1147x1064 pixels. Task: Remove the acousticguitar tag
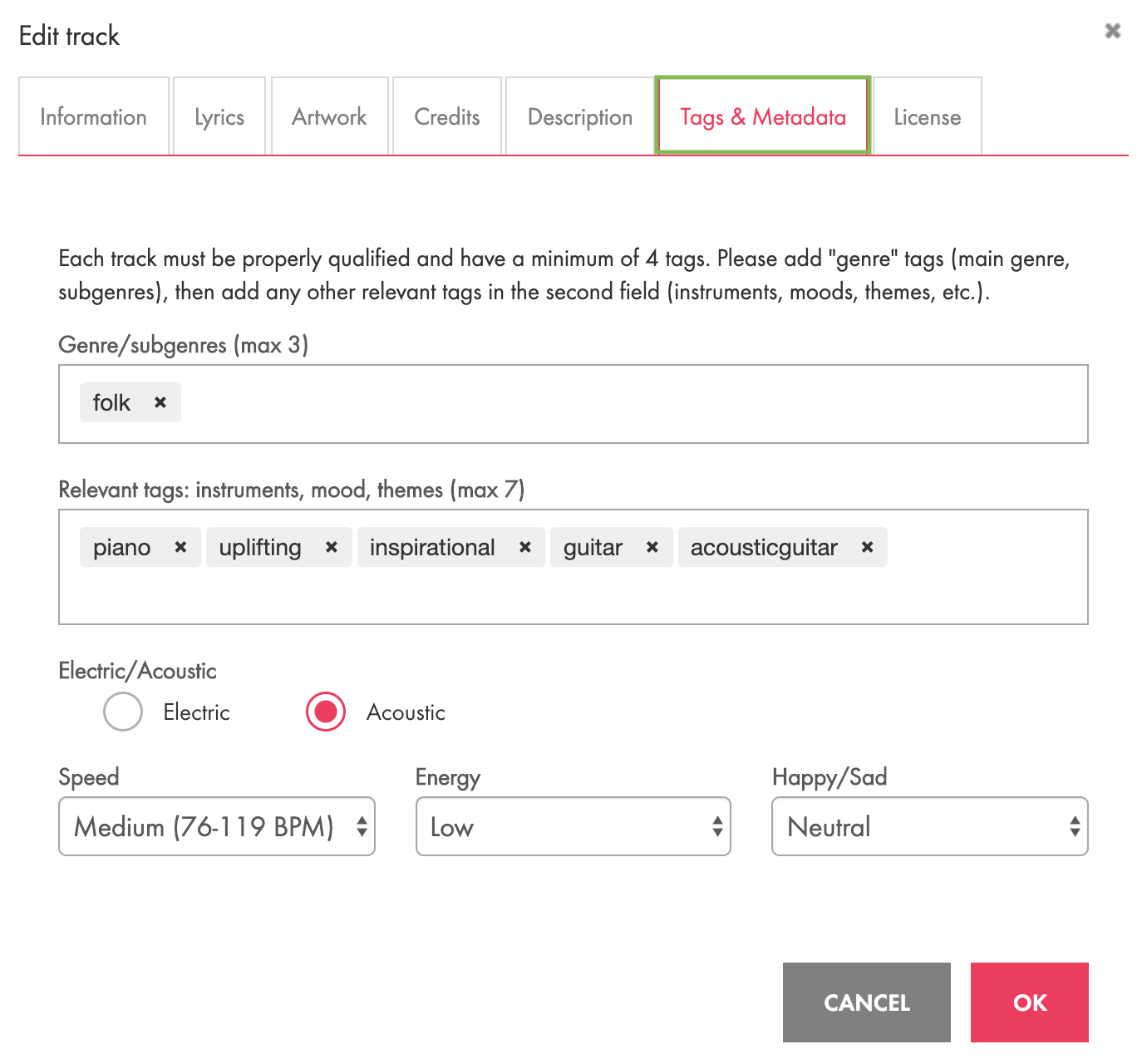pos(868,547)
